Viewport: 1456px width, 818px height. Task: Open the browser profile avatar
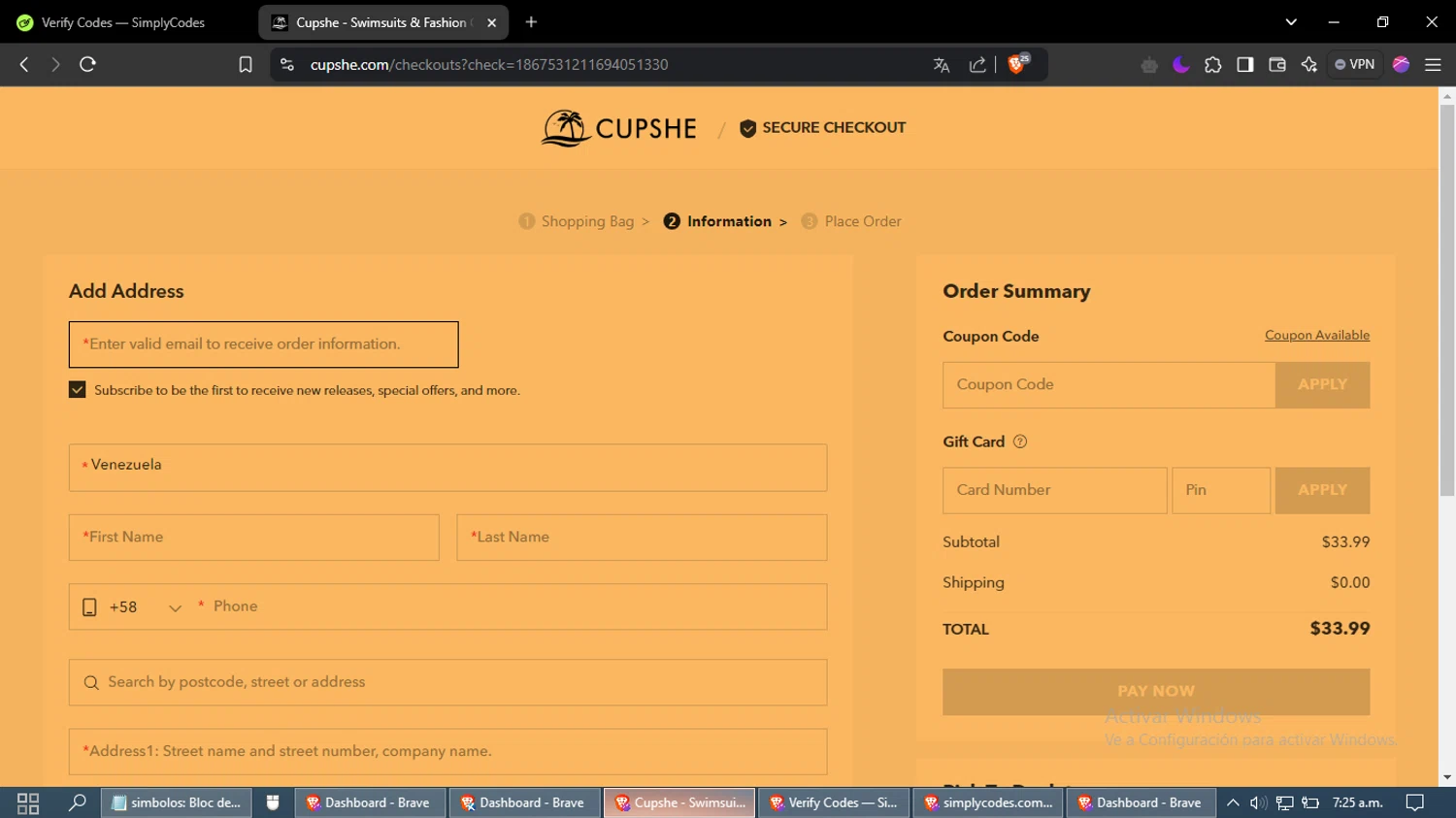(1401, 65)
